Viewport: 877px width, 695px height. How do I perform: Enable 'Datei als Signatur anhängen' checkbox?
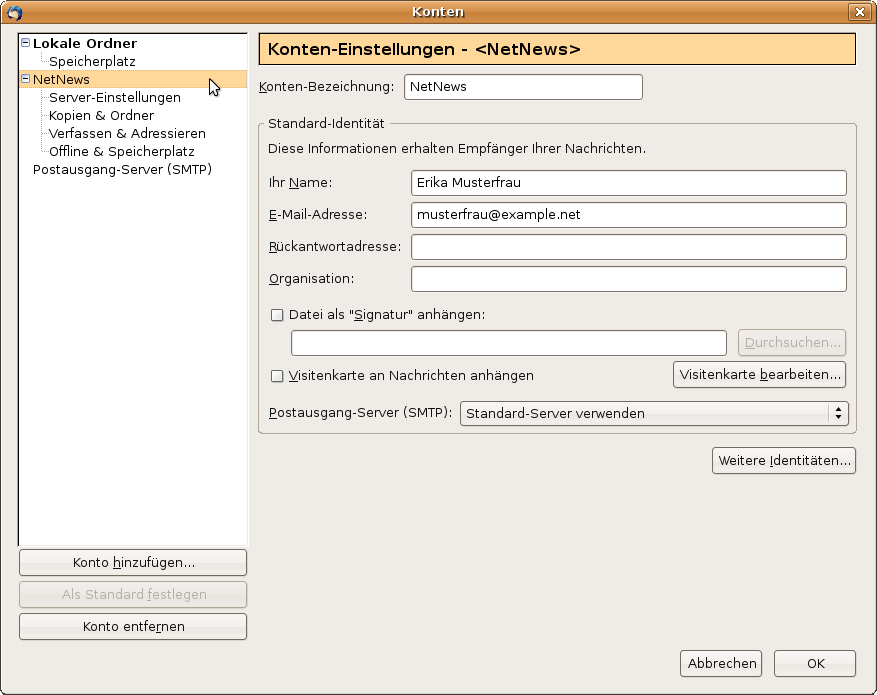coord(276,315)
